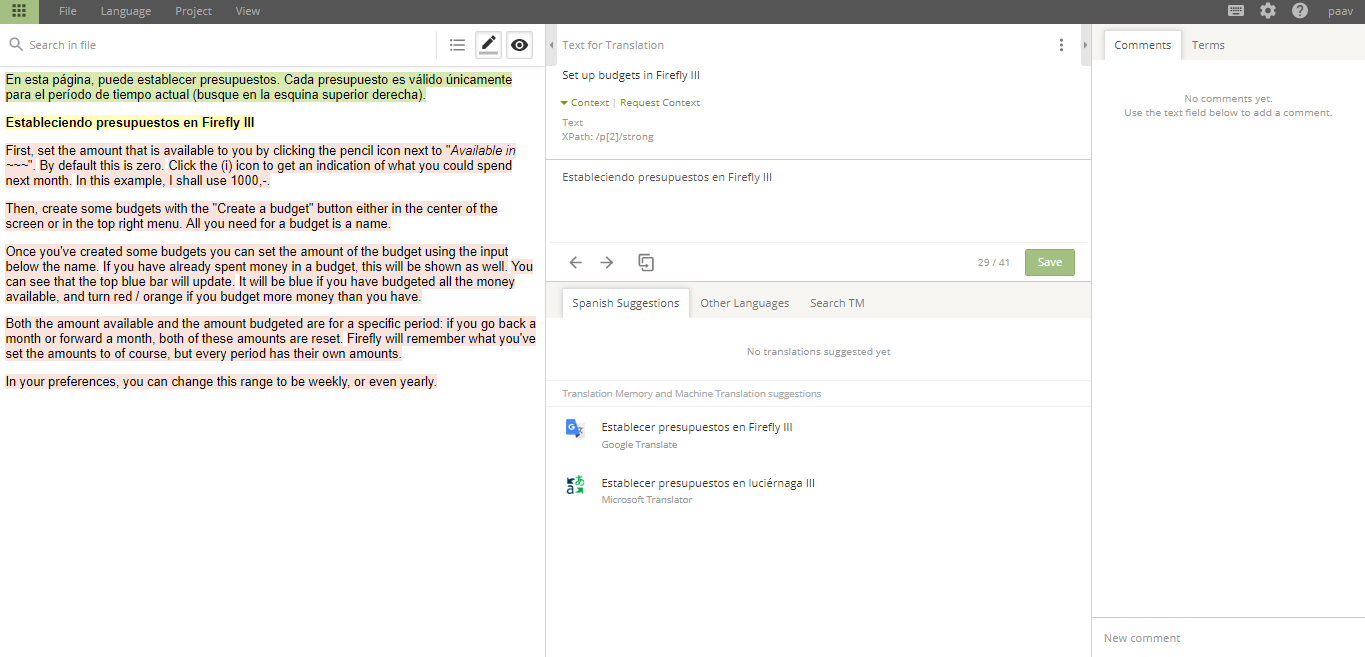Screen dimensions: 1365x657
Task: Go to previous string arrow
Action: [x=576, y=262]
